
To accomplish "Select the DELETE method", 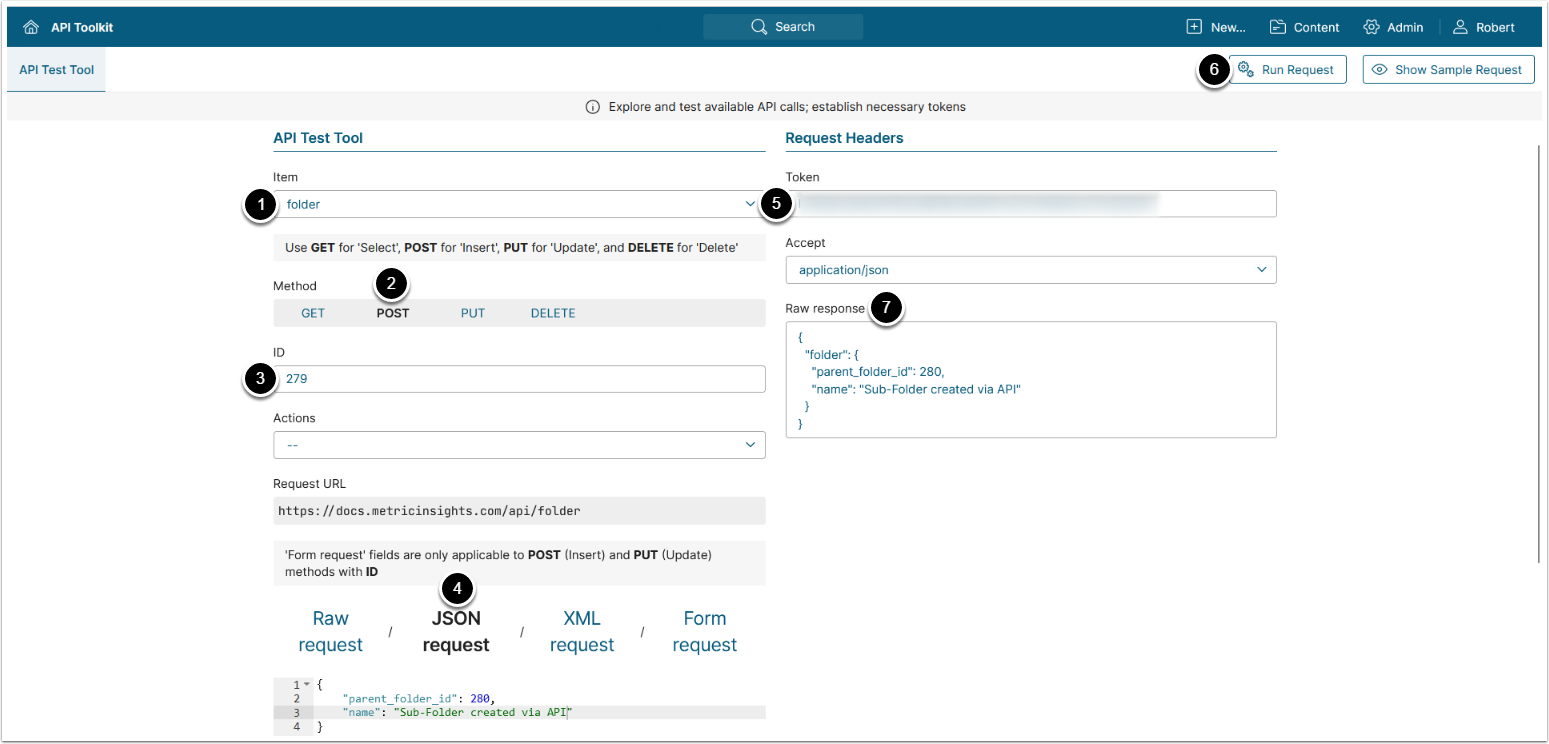I will pos(553,313).
